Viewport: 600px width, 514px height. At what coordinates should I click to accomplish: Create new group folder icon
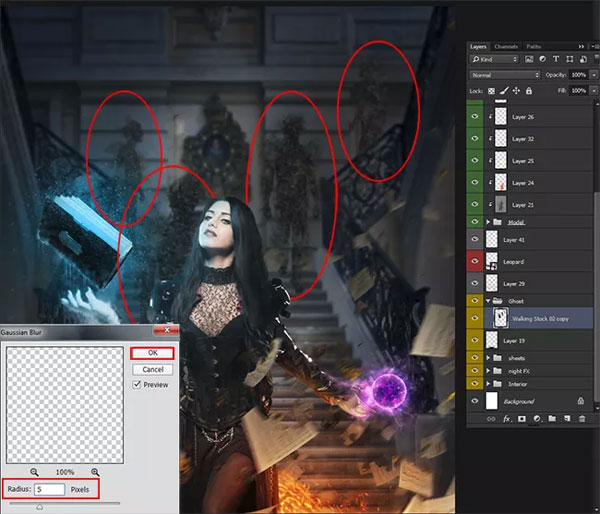552,419
